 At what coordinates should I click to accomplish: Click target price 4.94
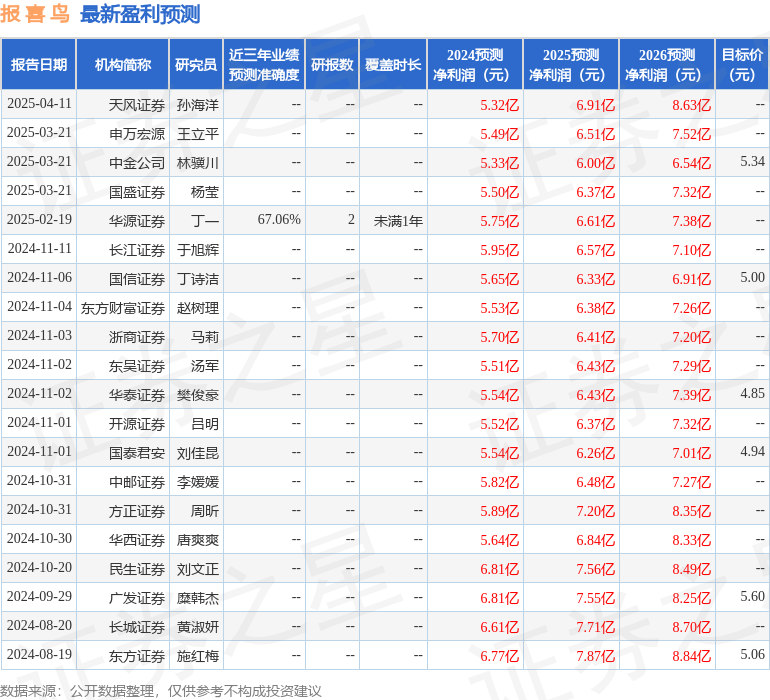pyautogui.click(x=752, y=451)
